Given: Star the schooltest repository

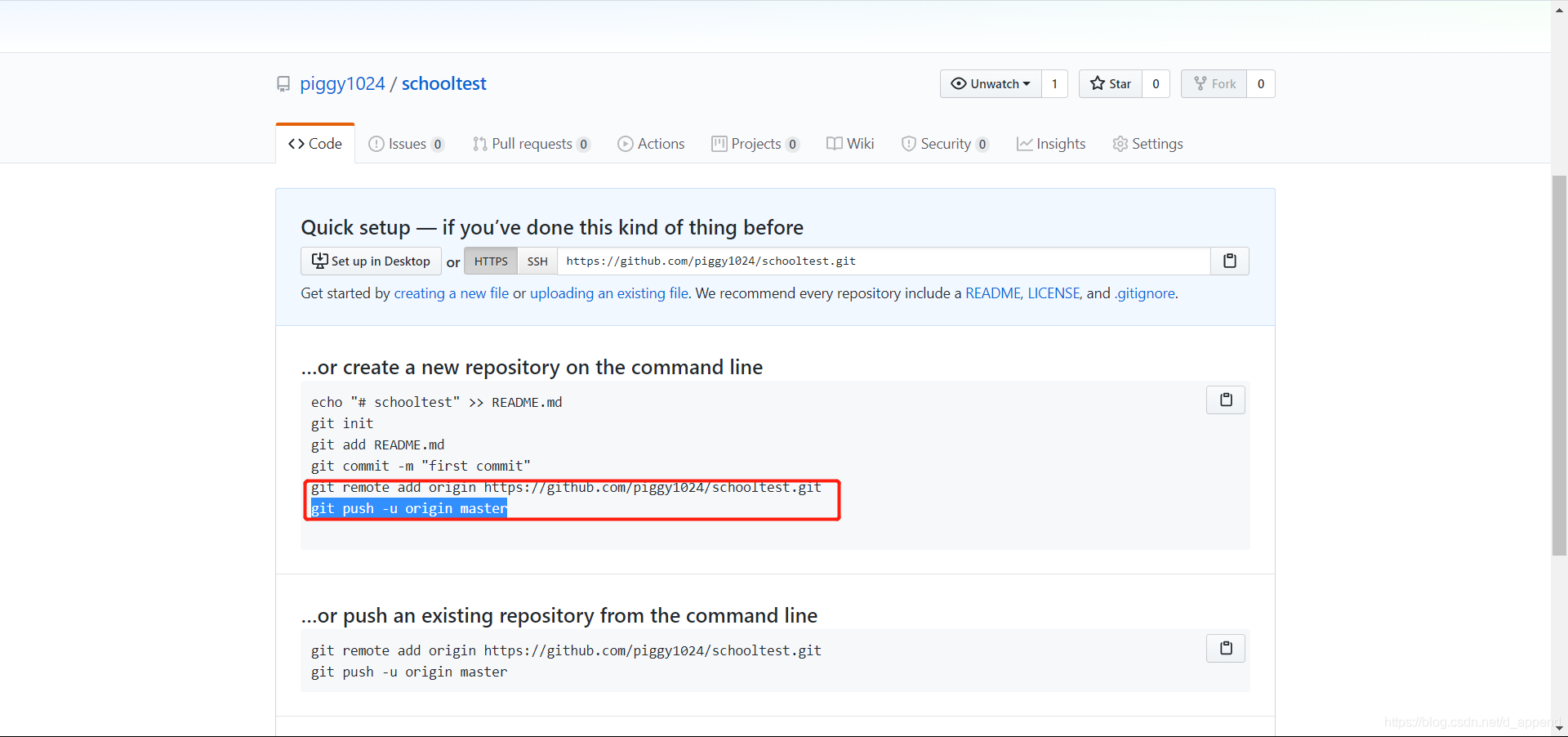Looking at the screenshot, I should (1111, 83).
